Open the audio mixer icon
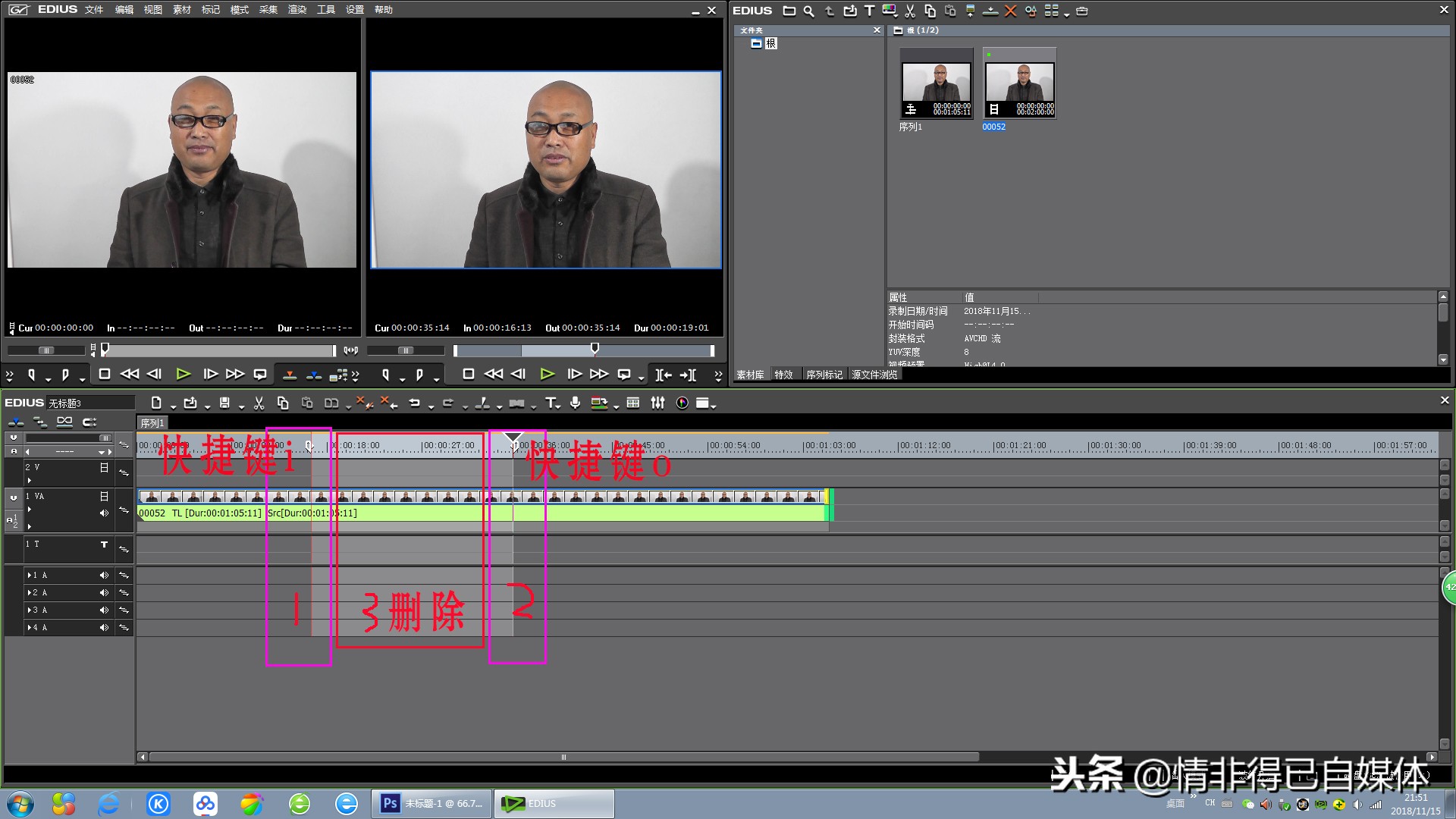This screenshot has width=1456, height=819. [x=657, y=403]
